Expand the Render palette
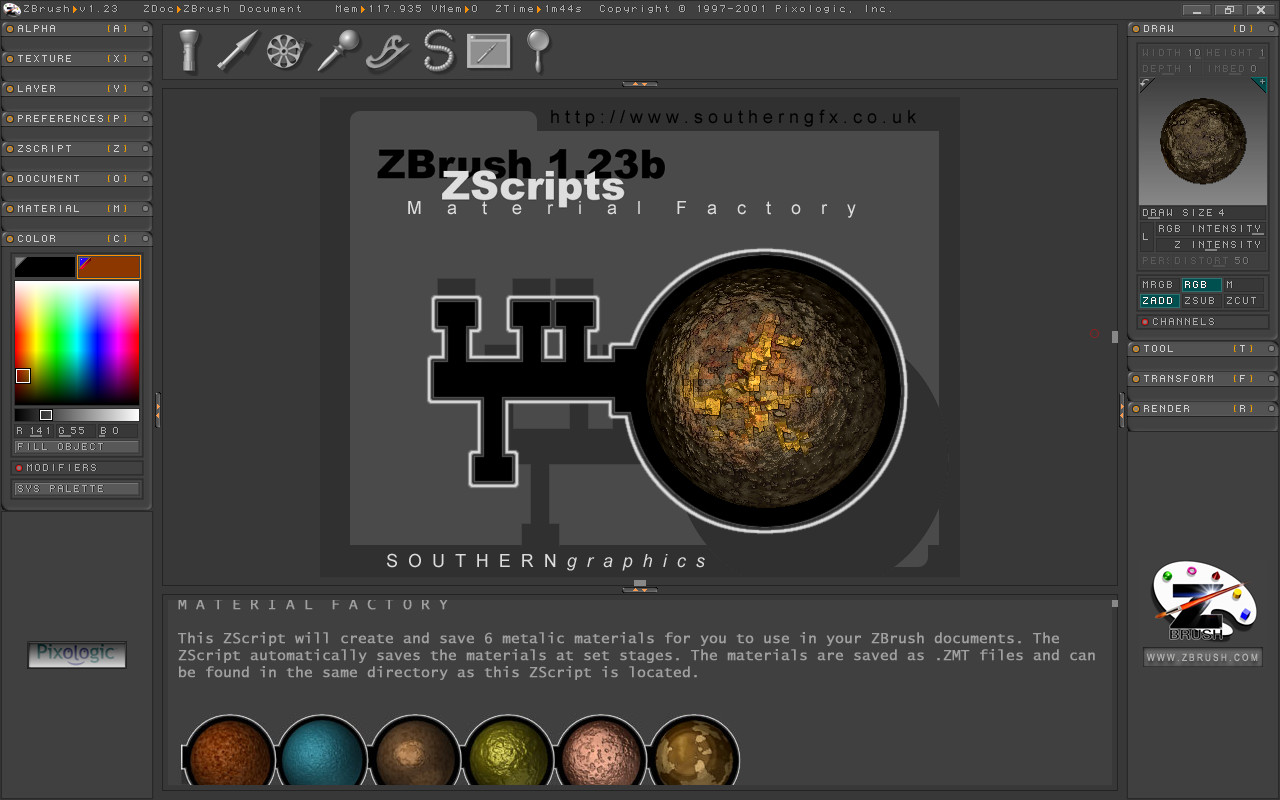This screenshot has height=800, width=1280. [1203, 409]
